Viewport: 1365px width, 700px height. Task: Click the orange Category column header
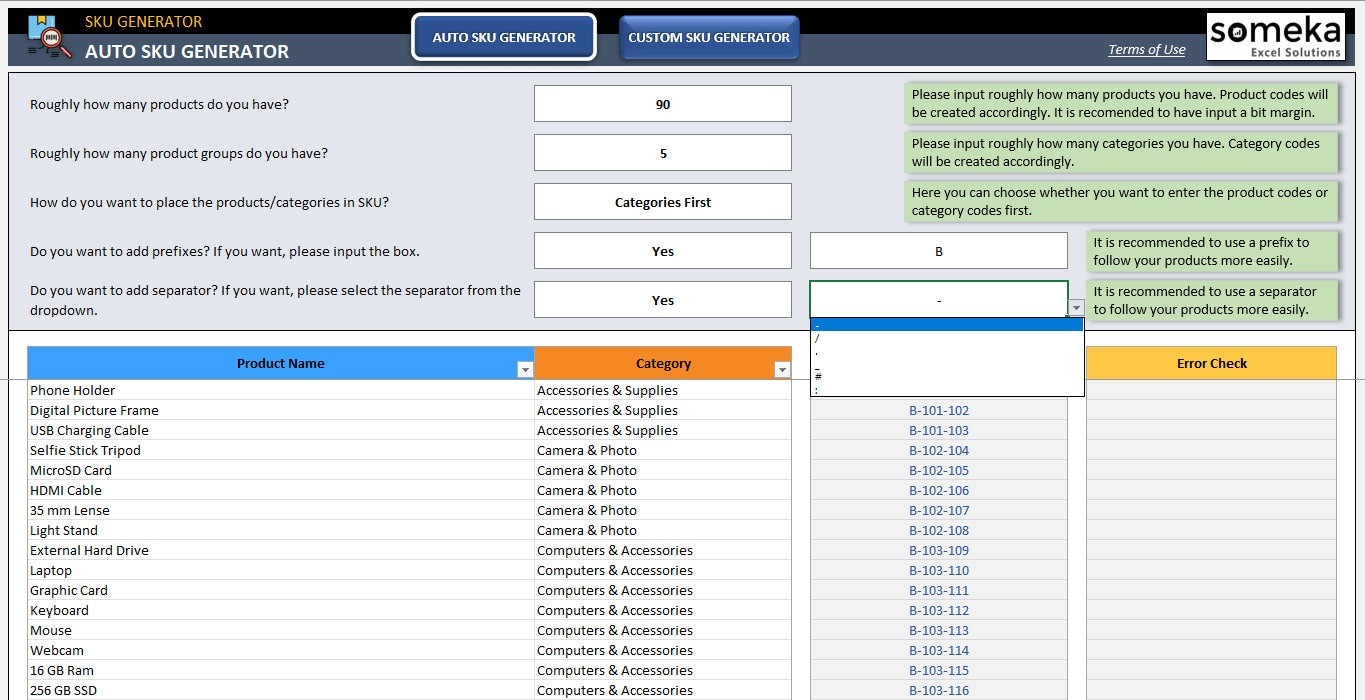pos(663,363)
